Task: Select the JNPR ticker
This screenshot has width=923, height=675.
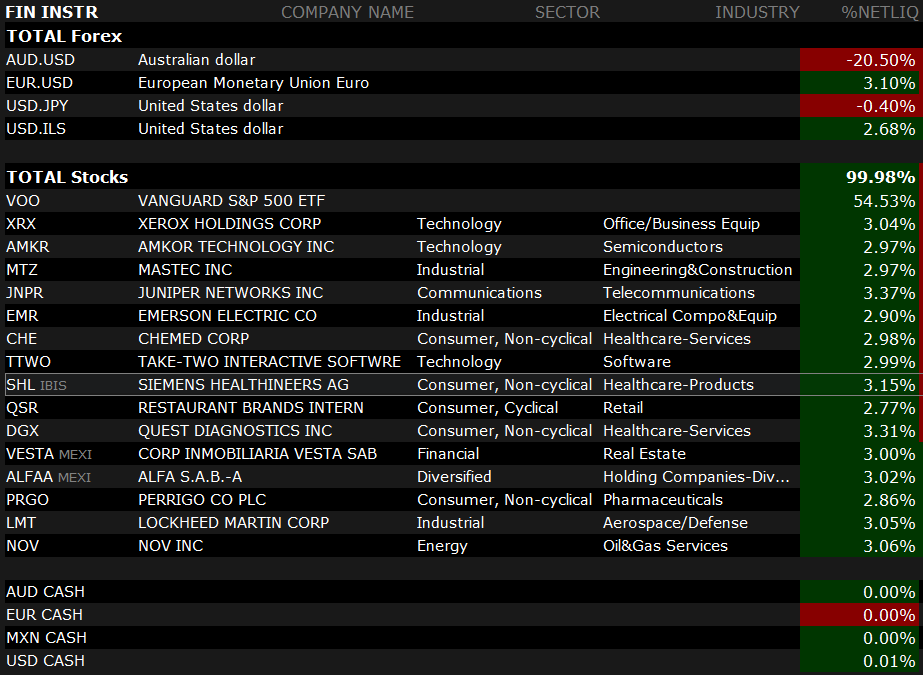Action: [25, 292]
